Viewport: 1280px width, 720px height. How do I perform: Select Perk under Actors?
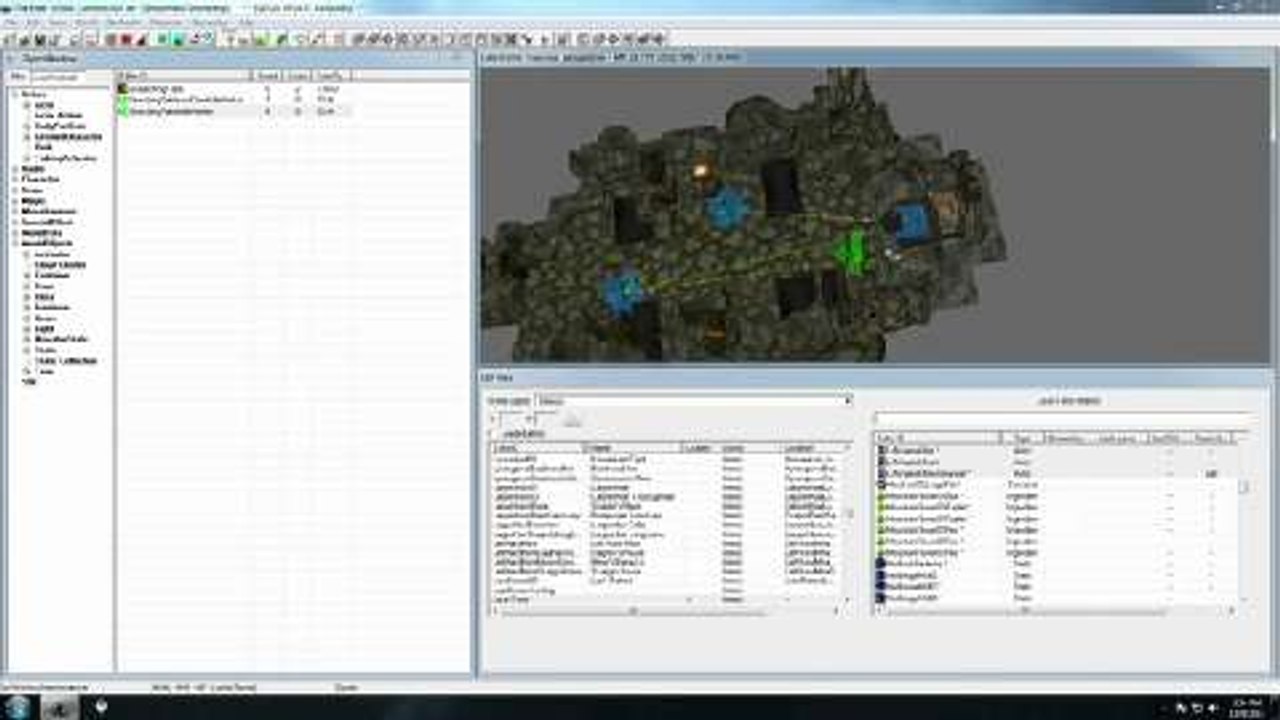(x=42, y=147)
